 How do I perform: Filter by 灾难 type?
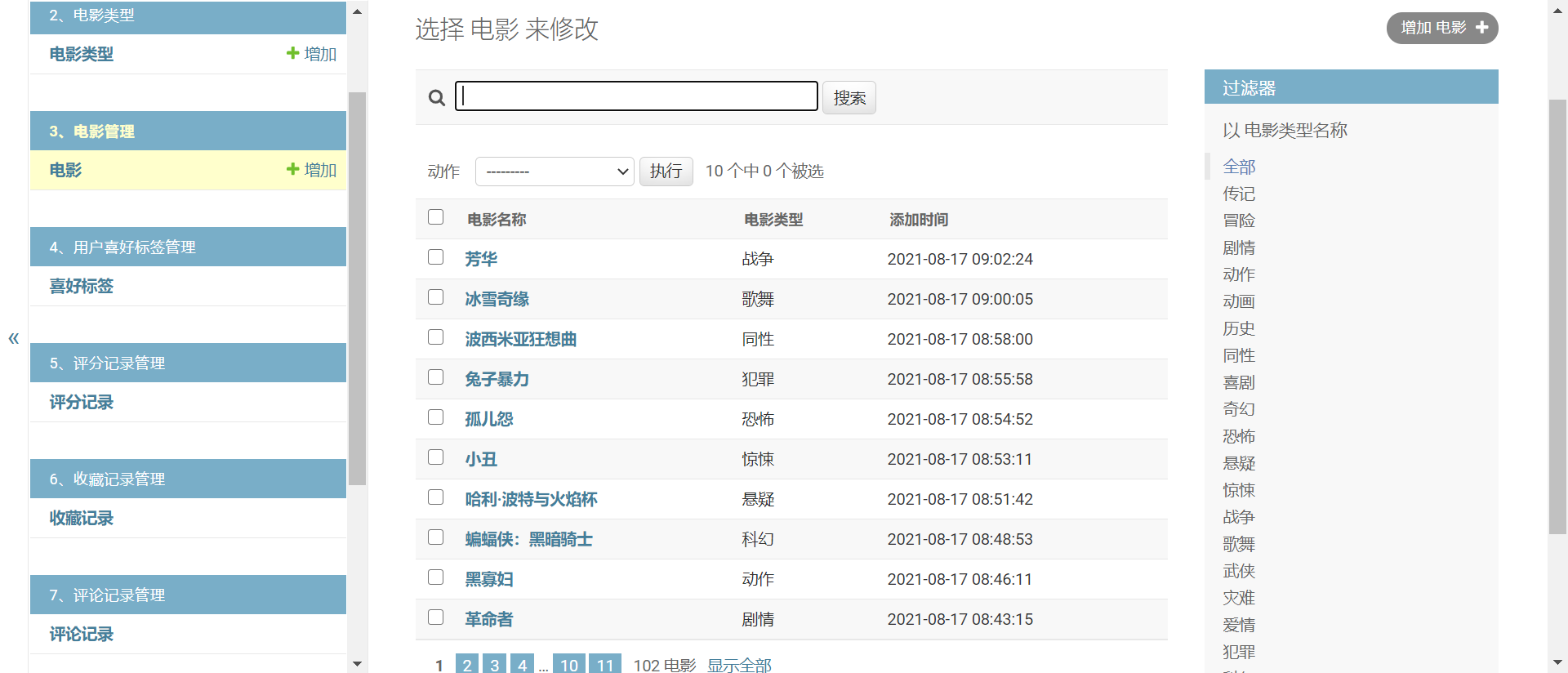pos(1239,598)
